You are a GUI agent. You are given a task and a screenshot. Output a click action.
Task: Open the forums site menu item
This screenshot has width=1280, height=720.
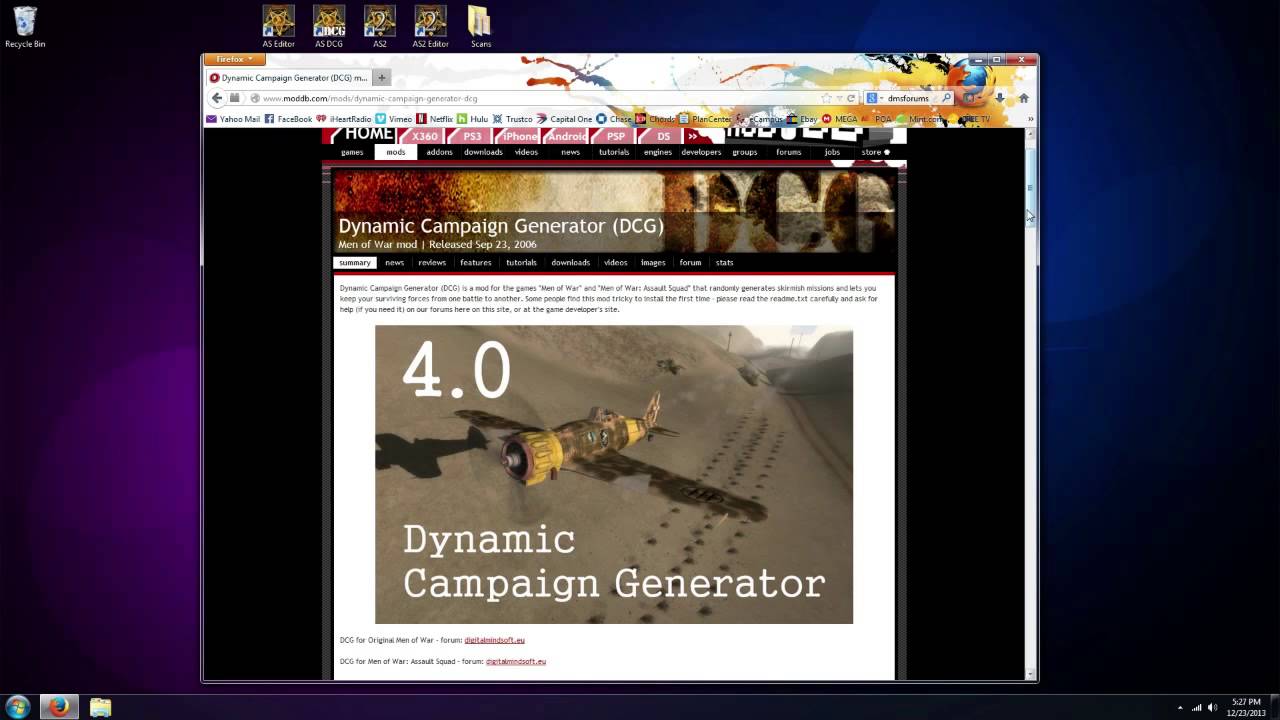coord(789,152)
